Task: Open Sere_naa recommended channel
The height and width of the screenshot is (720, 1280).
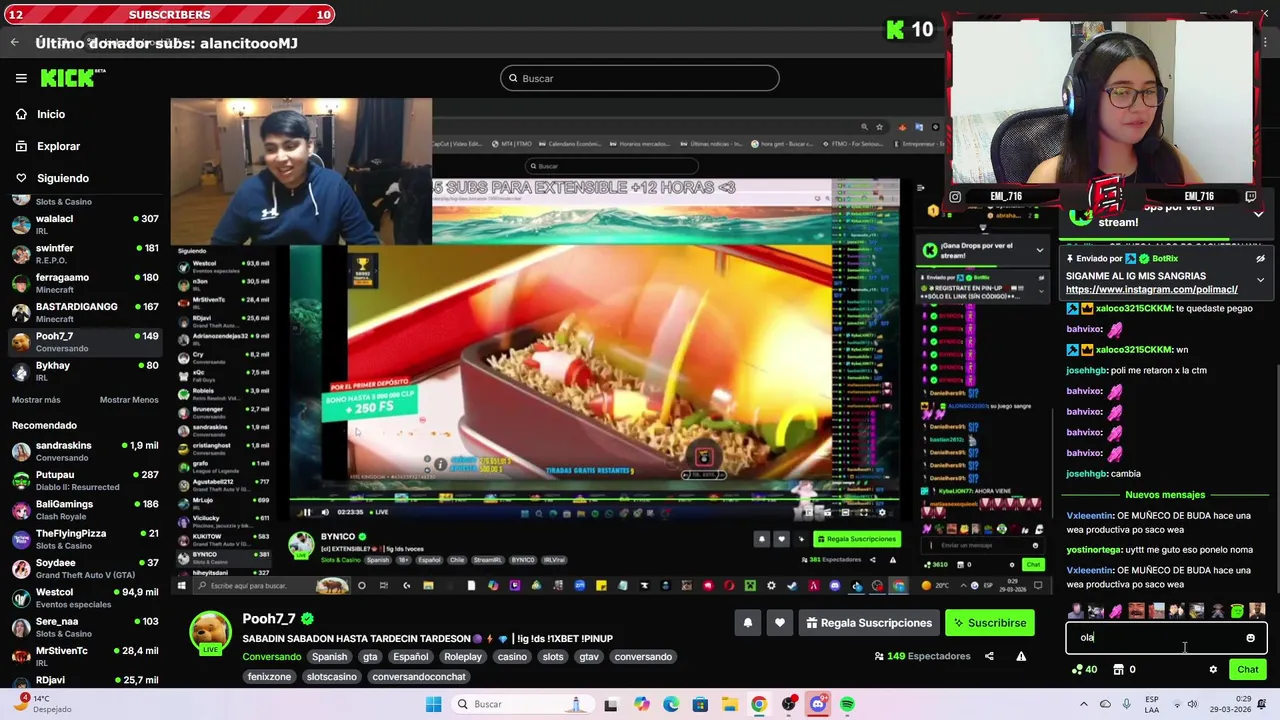Action: click(x=85, y=627)
